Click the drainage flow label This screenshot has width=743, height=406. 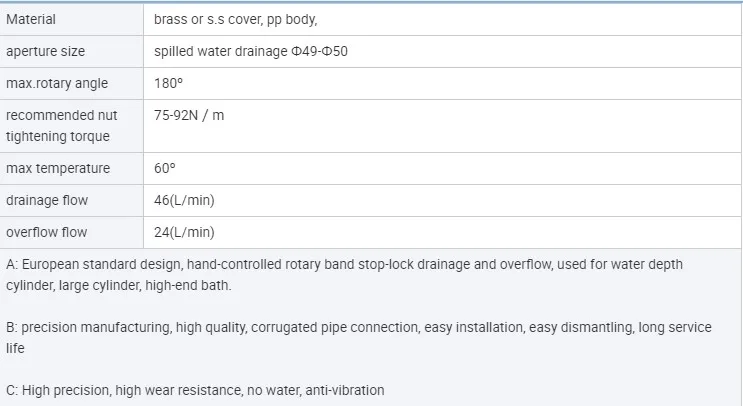coord(47,200)
